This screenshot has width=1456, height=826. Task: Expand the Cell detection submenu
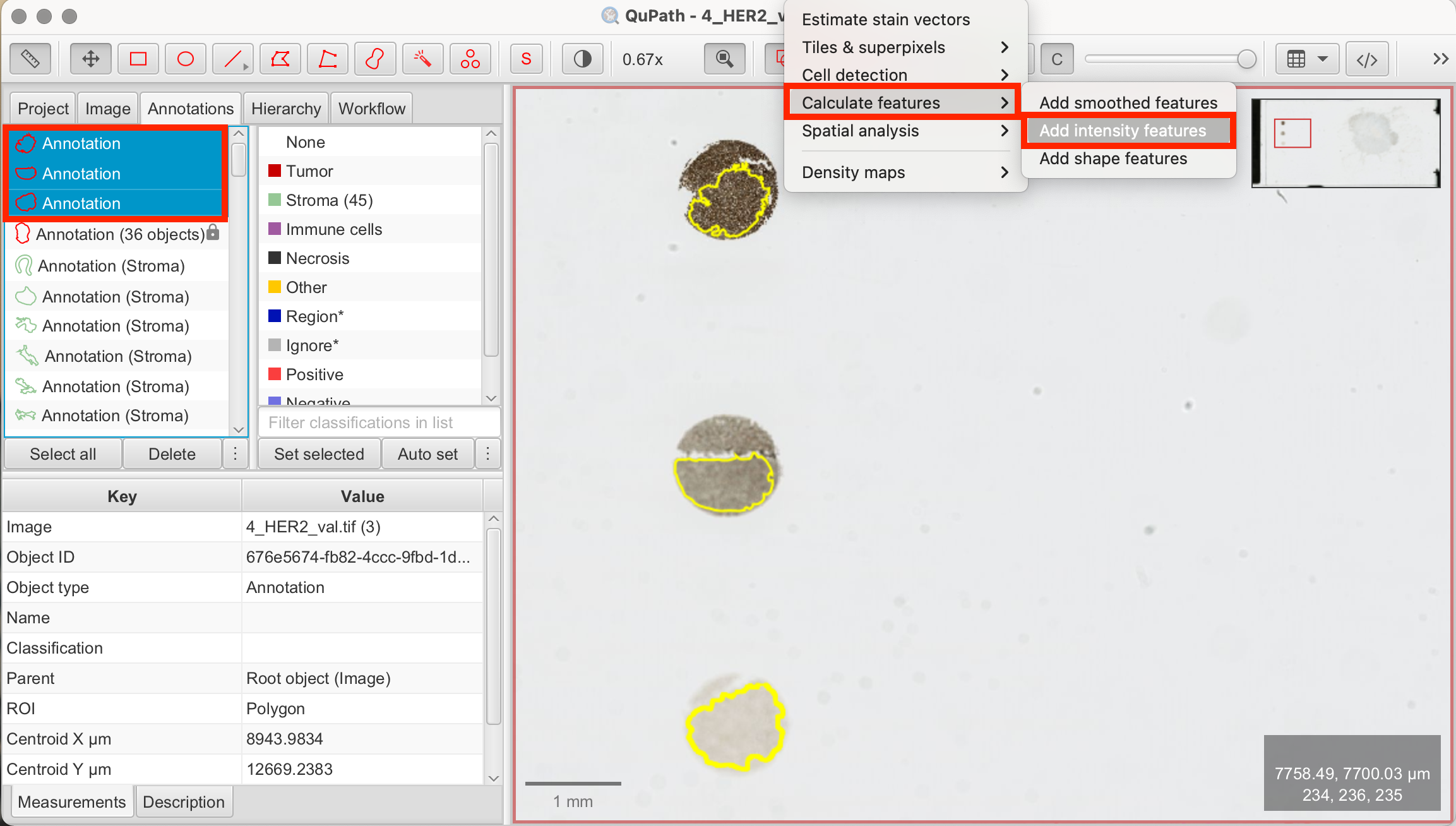(x=855, y=75)
